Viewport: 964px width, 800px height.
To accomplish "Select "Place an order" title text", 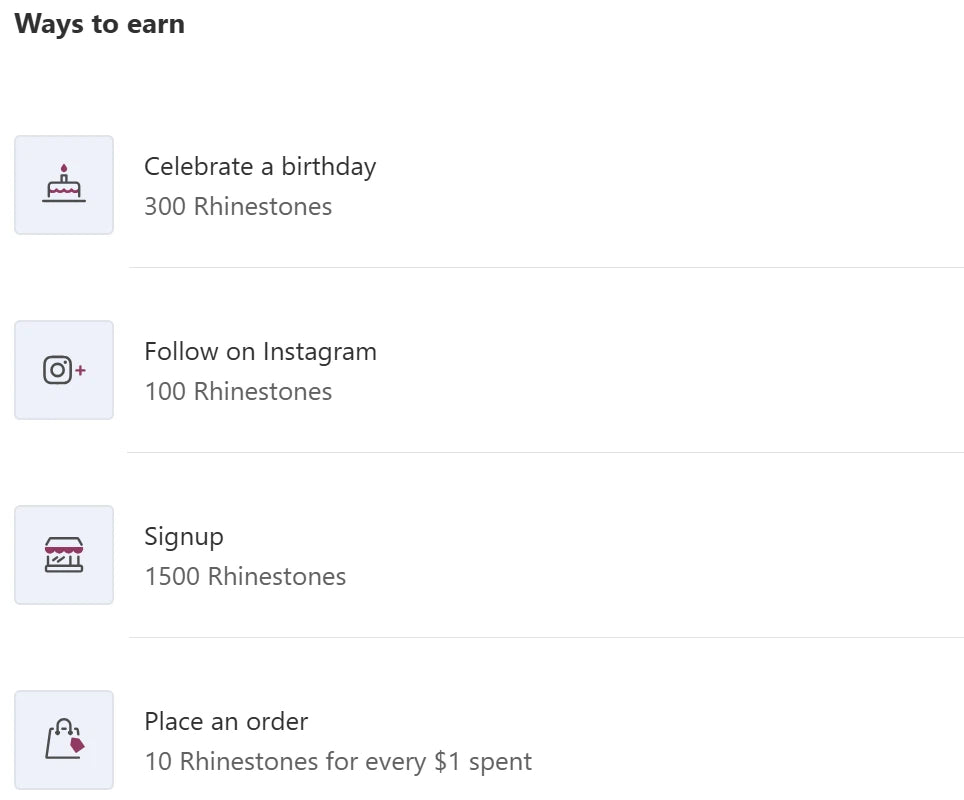I will point(226,721).
